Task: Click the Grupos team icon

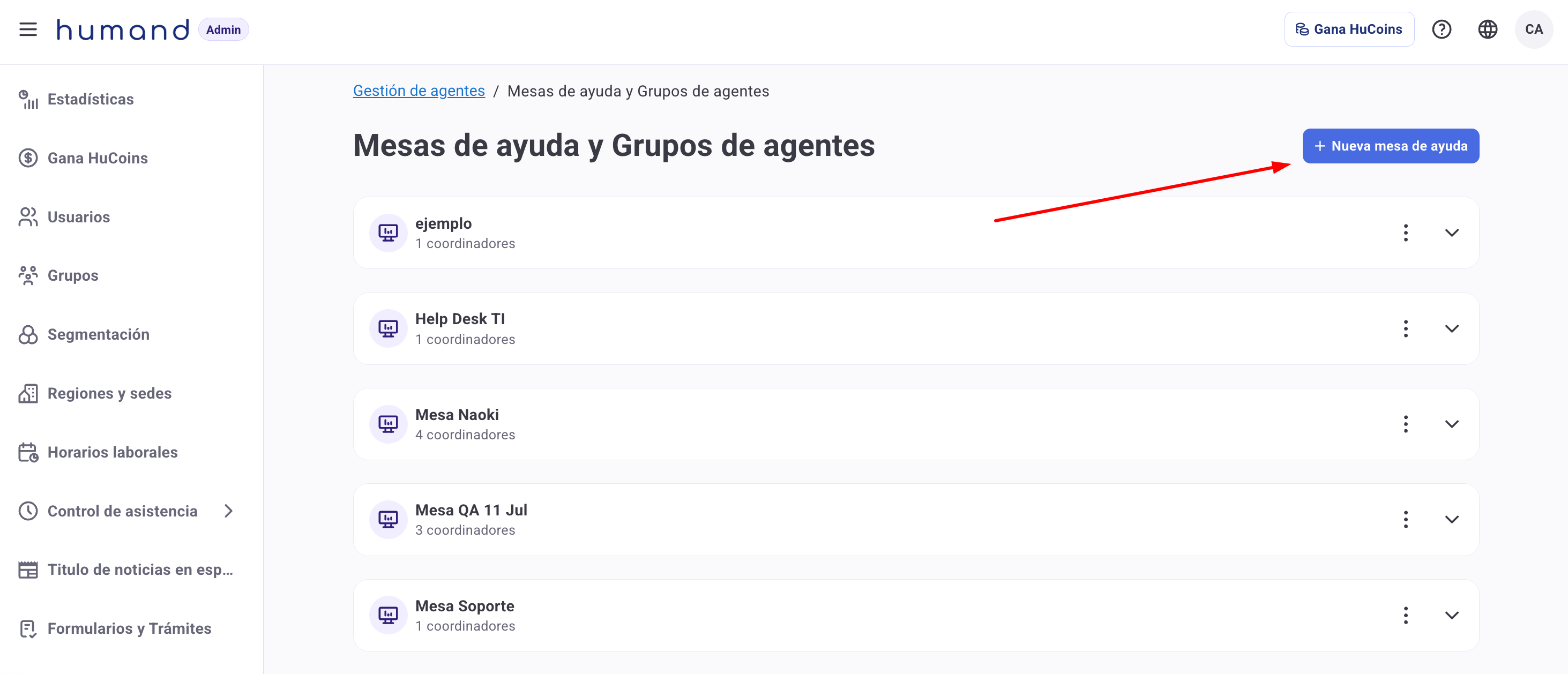Action: [x=28, y=275]
